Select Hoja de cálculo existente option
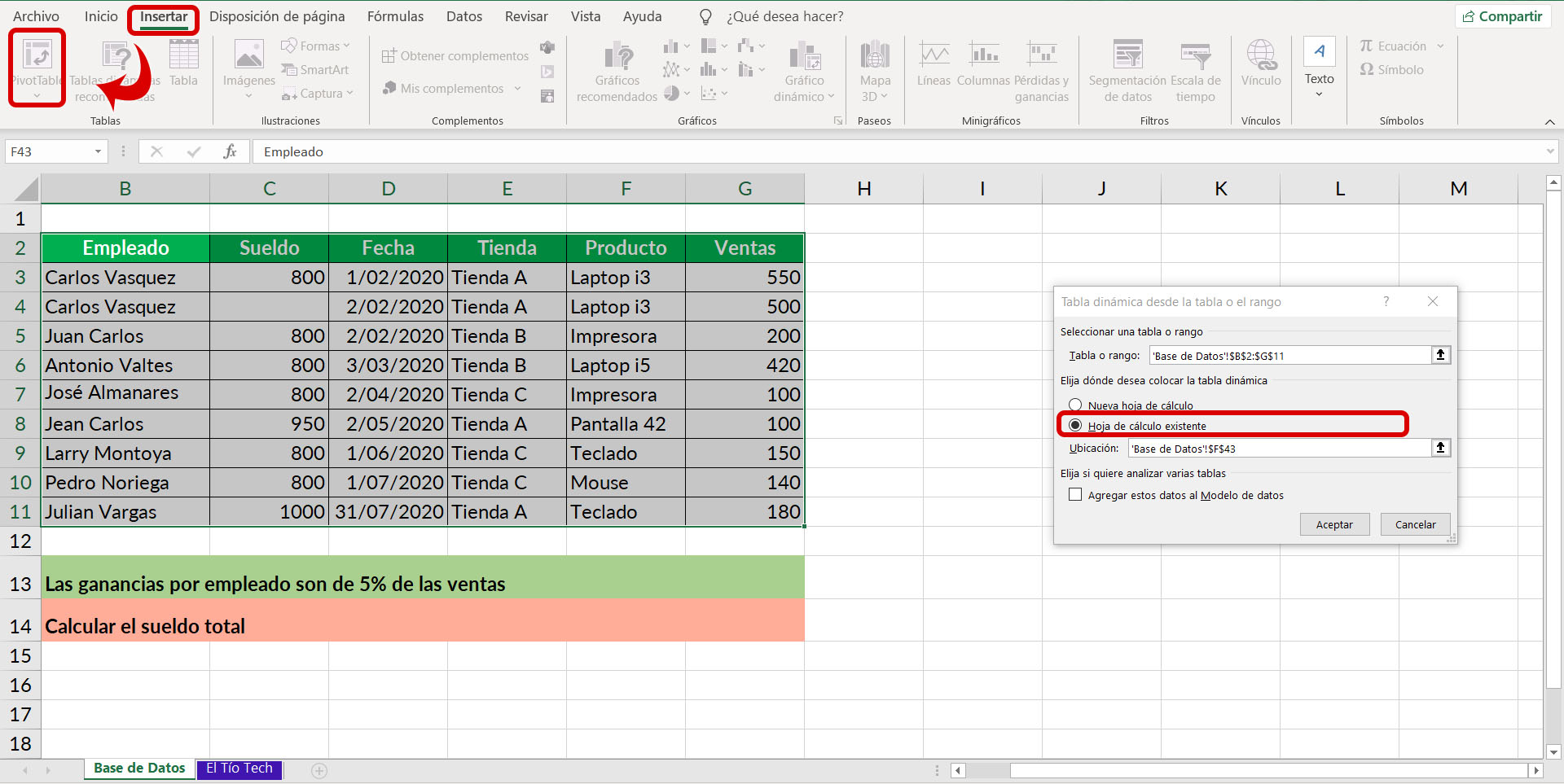1564x784 pixels. 1075,426
